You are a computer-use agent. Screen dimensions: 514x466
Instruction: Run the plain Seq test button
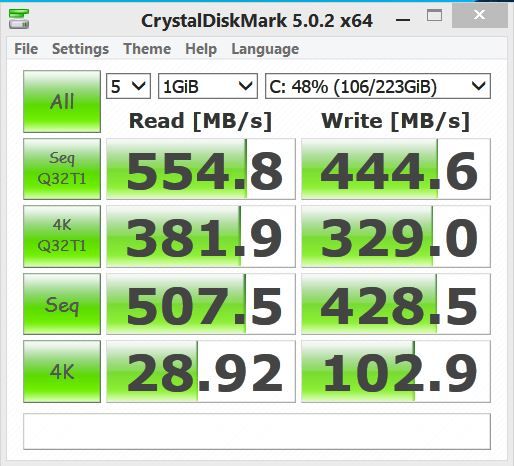coord(62,304)
